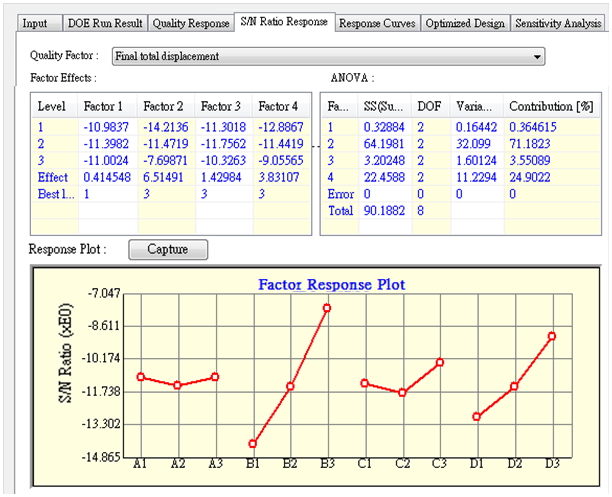Click the SS column header in ANOVA
The width and height of the screenshot is (612, 497).
click(x=384, y=106)
